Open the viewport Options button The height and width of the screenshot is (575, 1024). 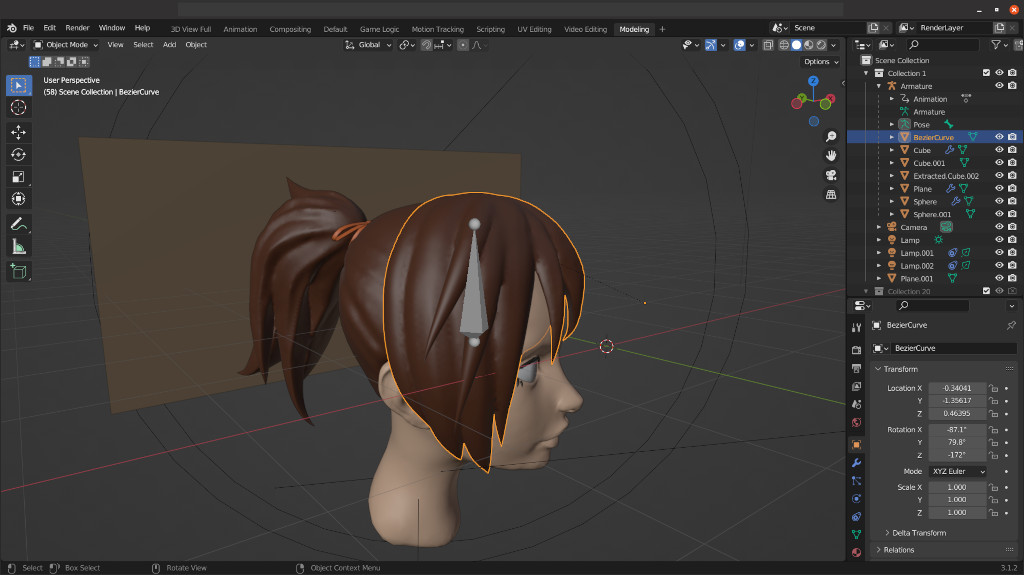click(820, 62)
